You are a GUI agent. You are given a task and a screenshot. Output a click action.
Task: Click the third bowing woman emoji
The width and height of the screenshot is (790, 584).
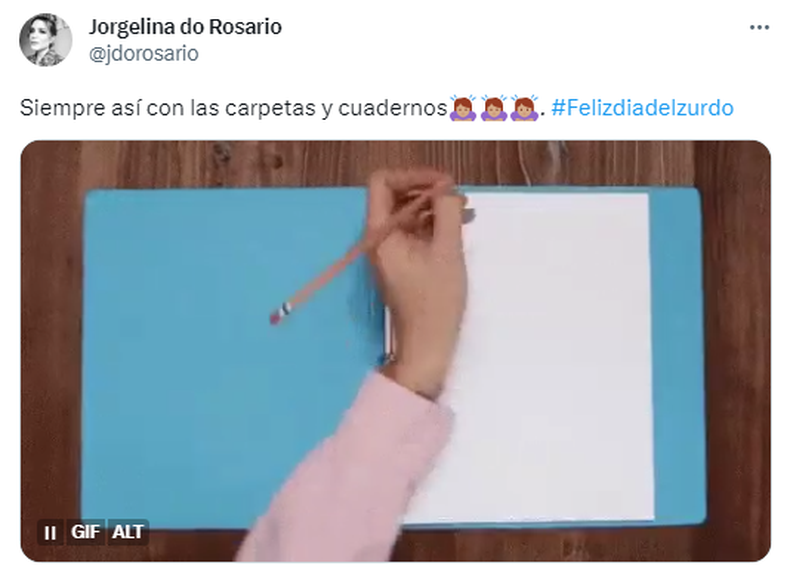524,108
